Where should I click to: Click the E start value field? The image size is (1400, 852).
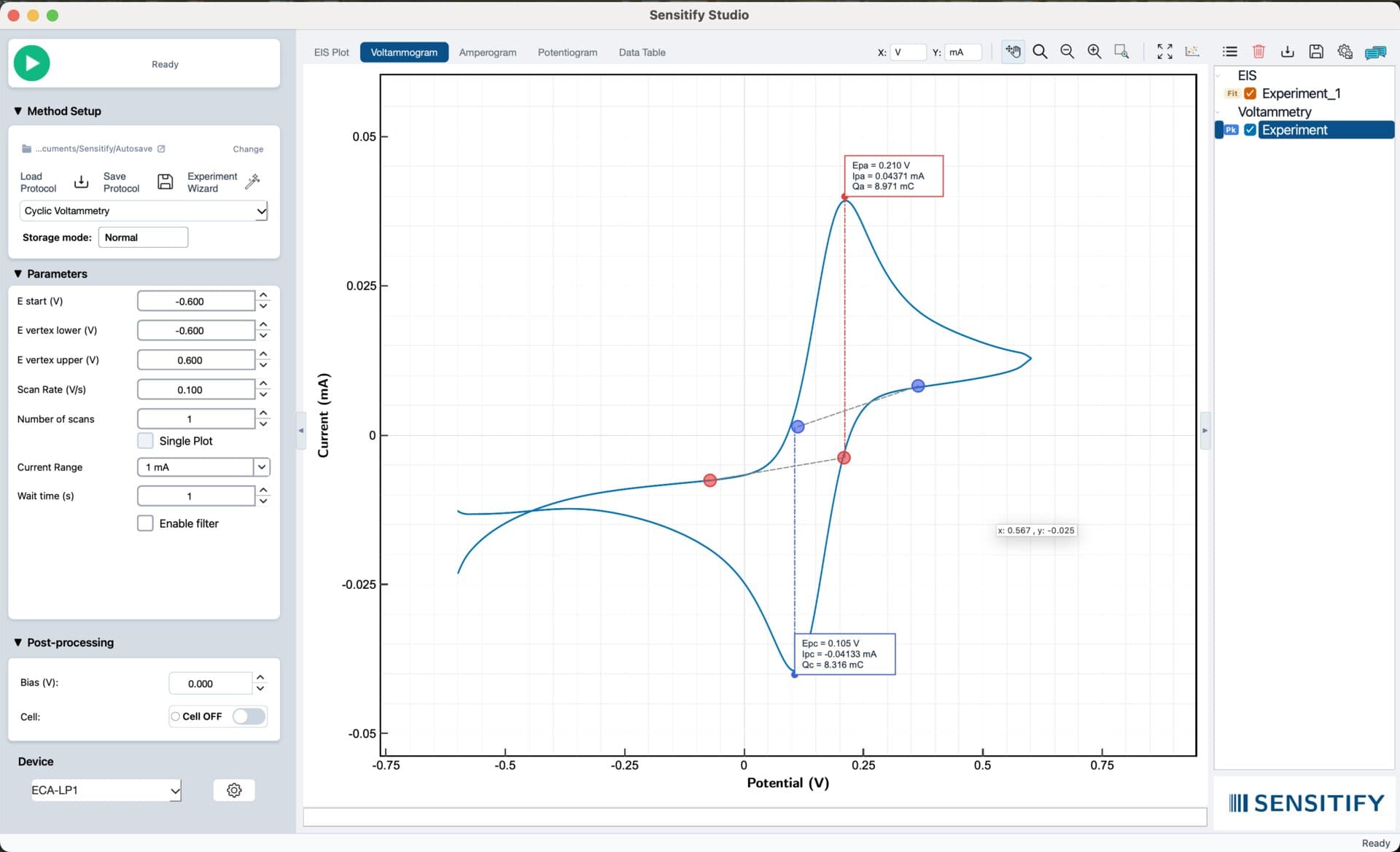pos(196,301)
